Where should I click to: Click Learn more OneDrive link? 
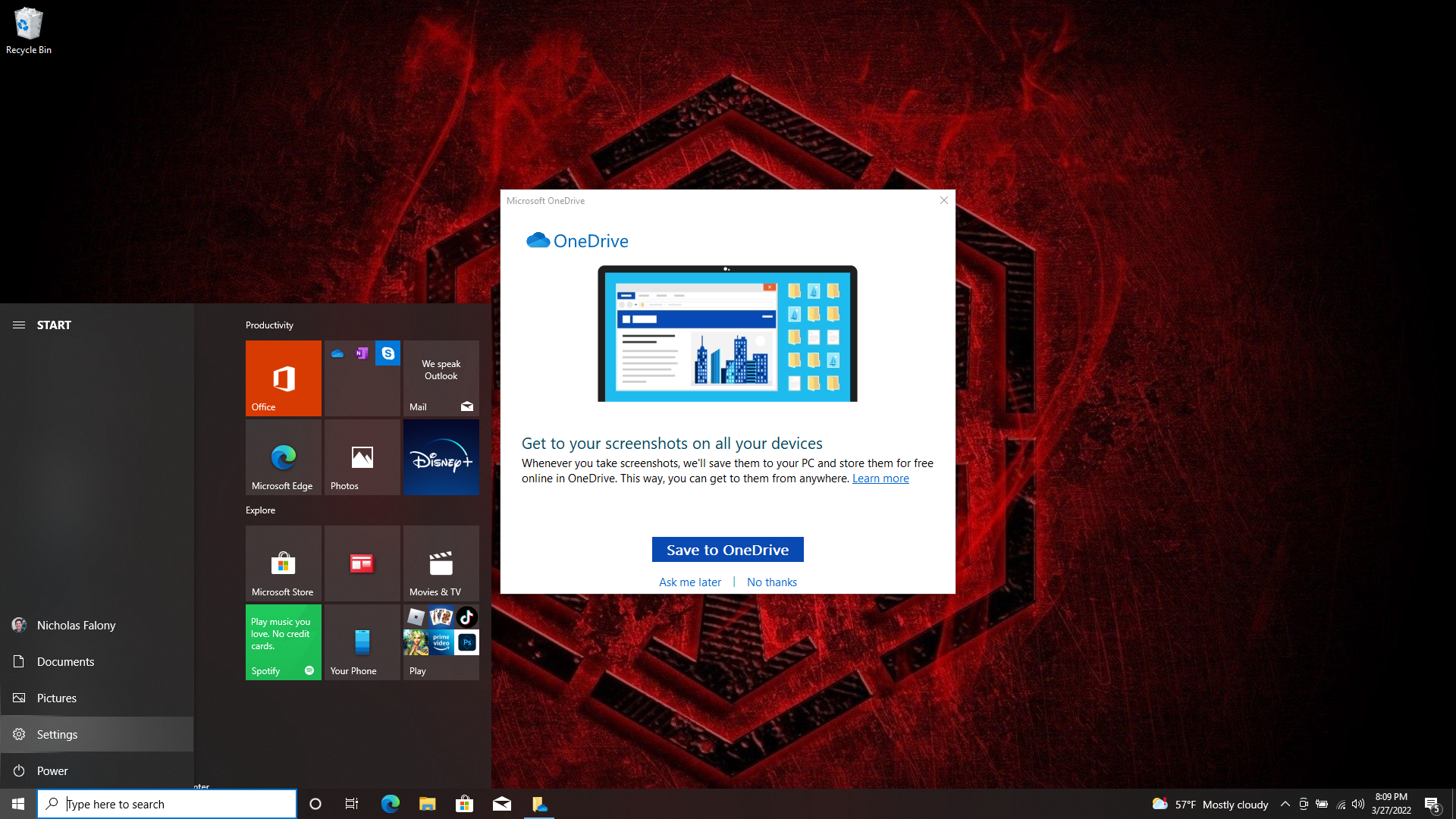[x=880, y=478]
